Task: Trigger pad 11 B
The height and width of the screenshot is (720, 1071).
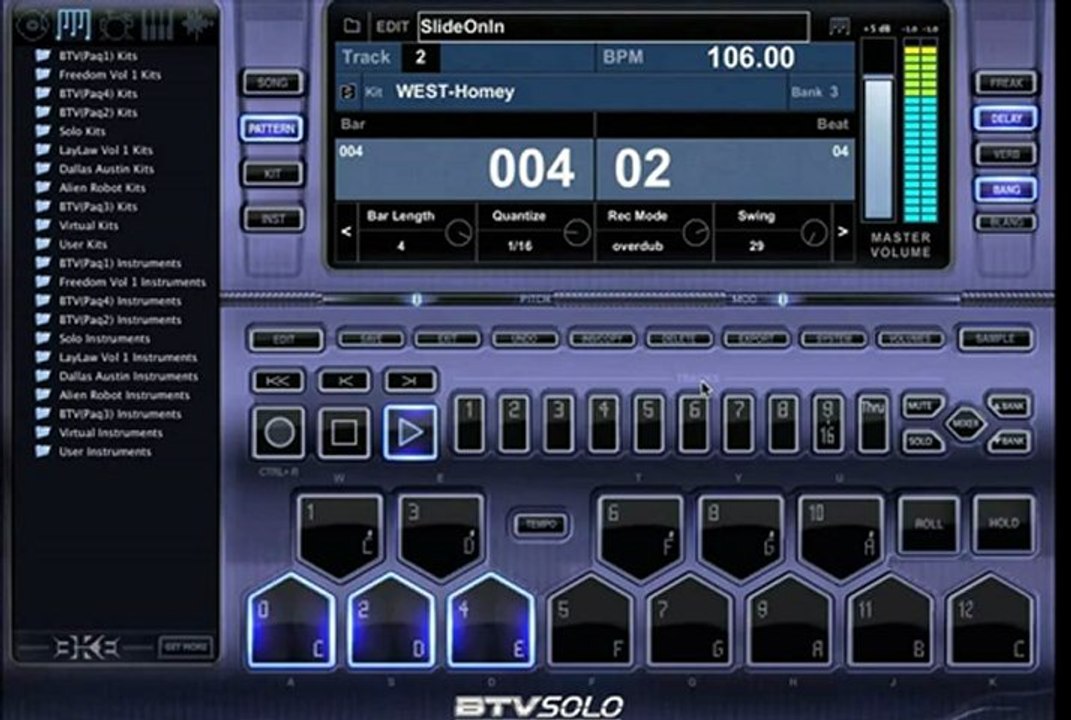Action: 891,621
